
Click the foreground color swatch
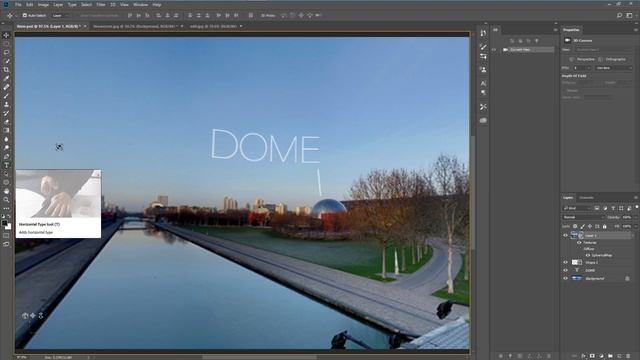4,223
